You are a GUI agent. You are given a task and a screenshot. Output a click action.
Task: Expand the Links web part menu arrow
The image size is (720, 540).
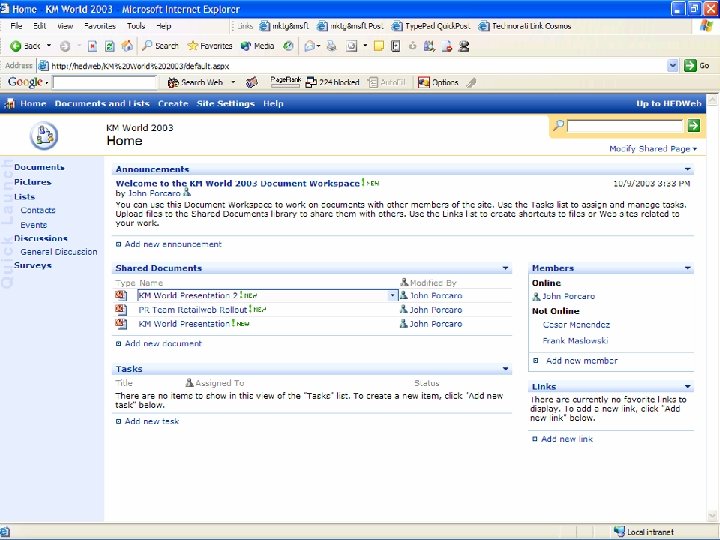(x=687, y=387)
